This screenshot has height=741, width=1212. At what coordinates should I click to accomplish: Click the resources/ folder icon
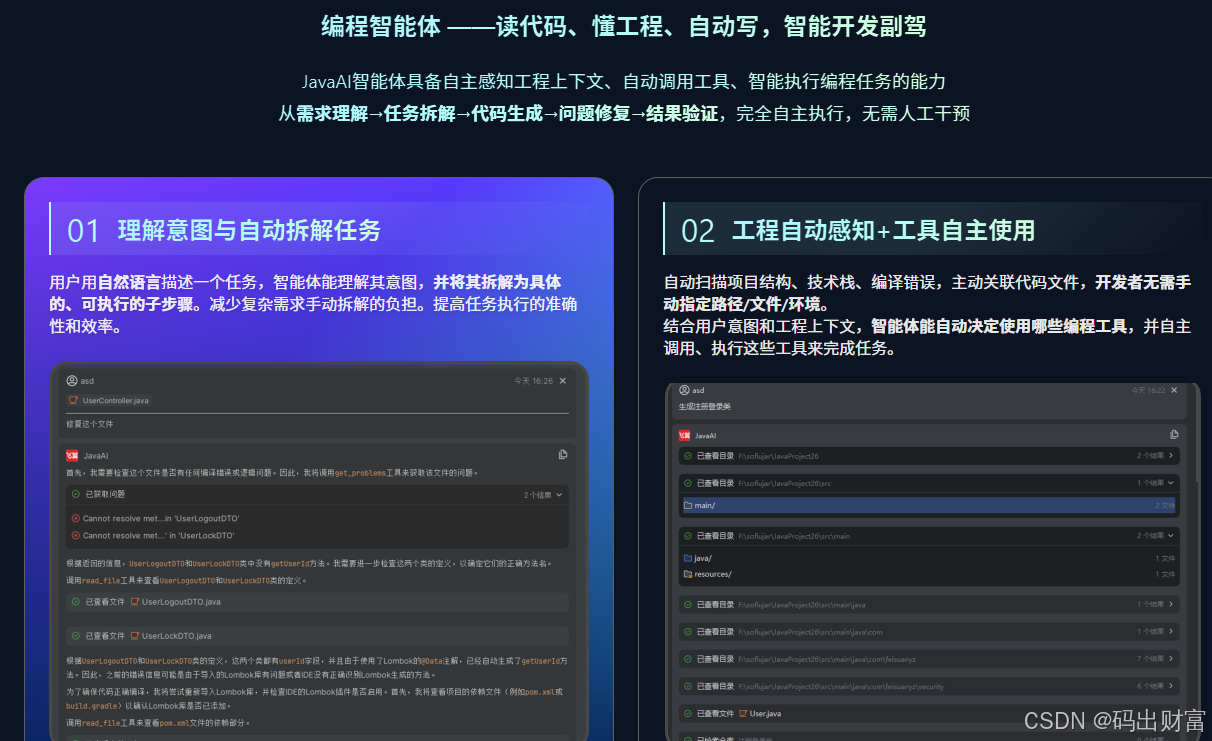[688, 574]
